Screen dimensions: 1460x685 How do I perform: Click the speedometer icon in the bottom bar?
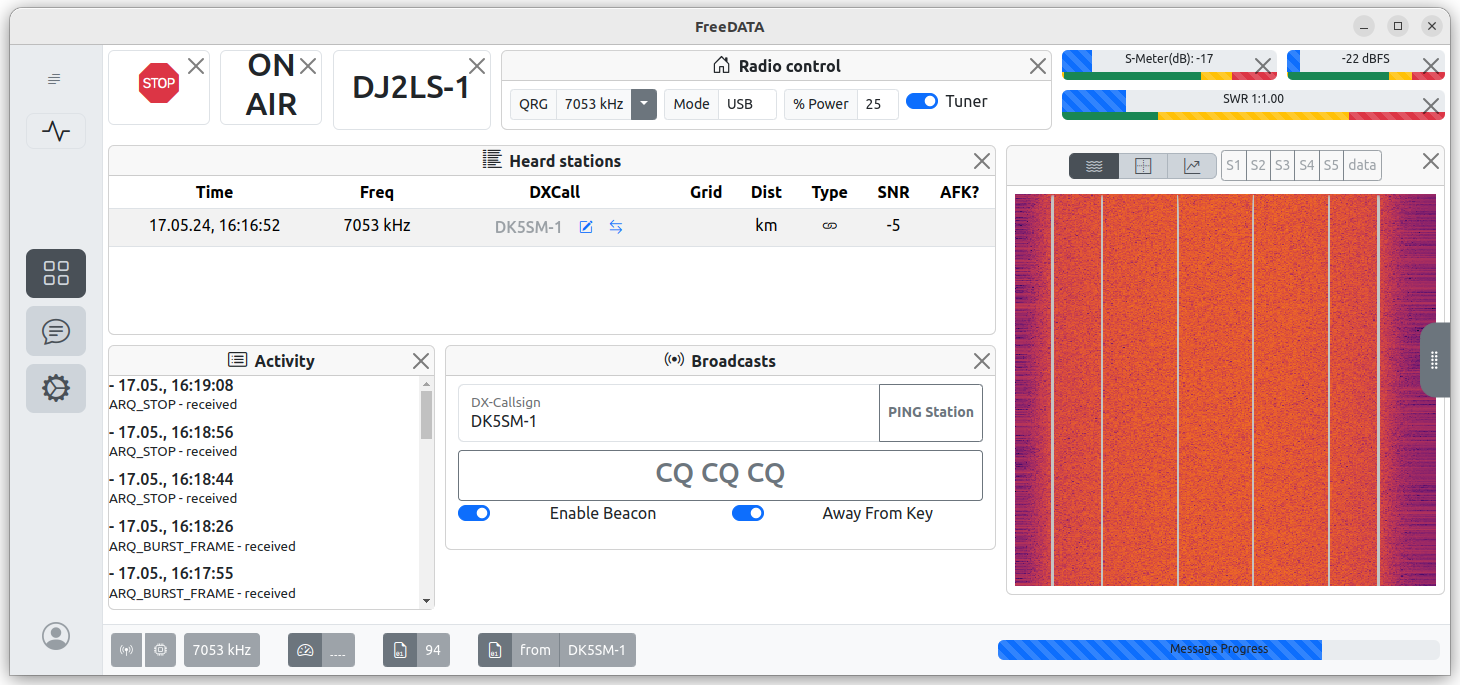pyautogui.click(x=304, y=650)
